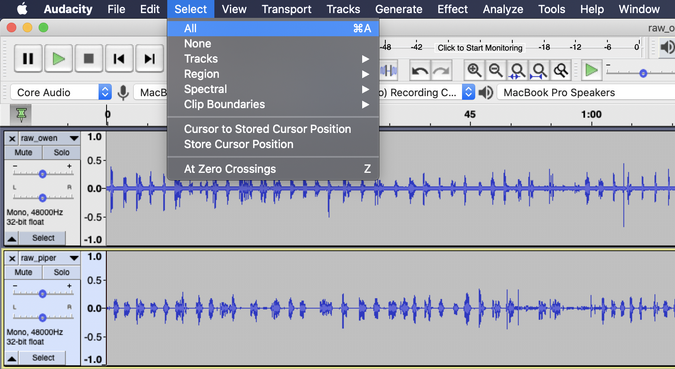The height and width of the screenshot is (369, 675).
Task: Adjust the raw_piper pan slider
Action: point(43,318)
